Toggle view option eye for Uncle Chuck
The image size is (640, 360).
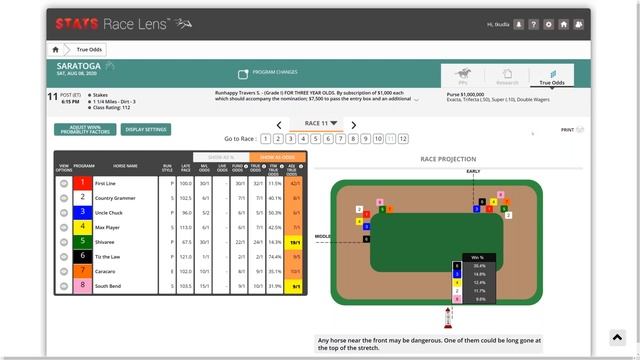(64, 213)
